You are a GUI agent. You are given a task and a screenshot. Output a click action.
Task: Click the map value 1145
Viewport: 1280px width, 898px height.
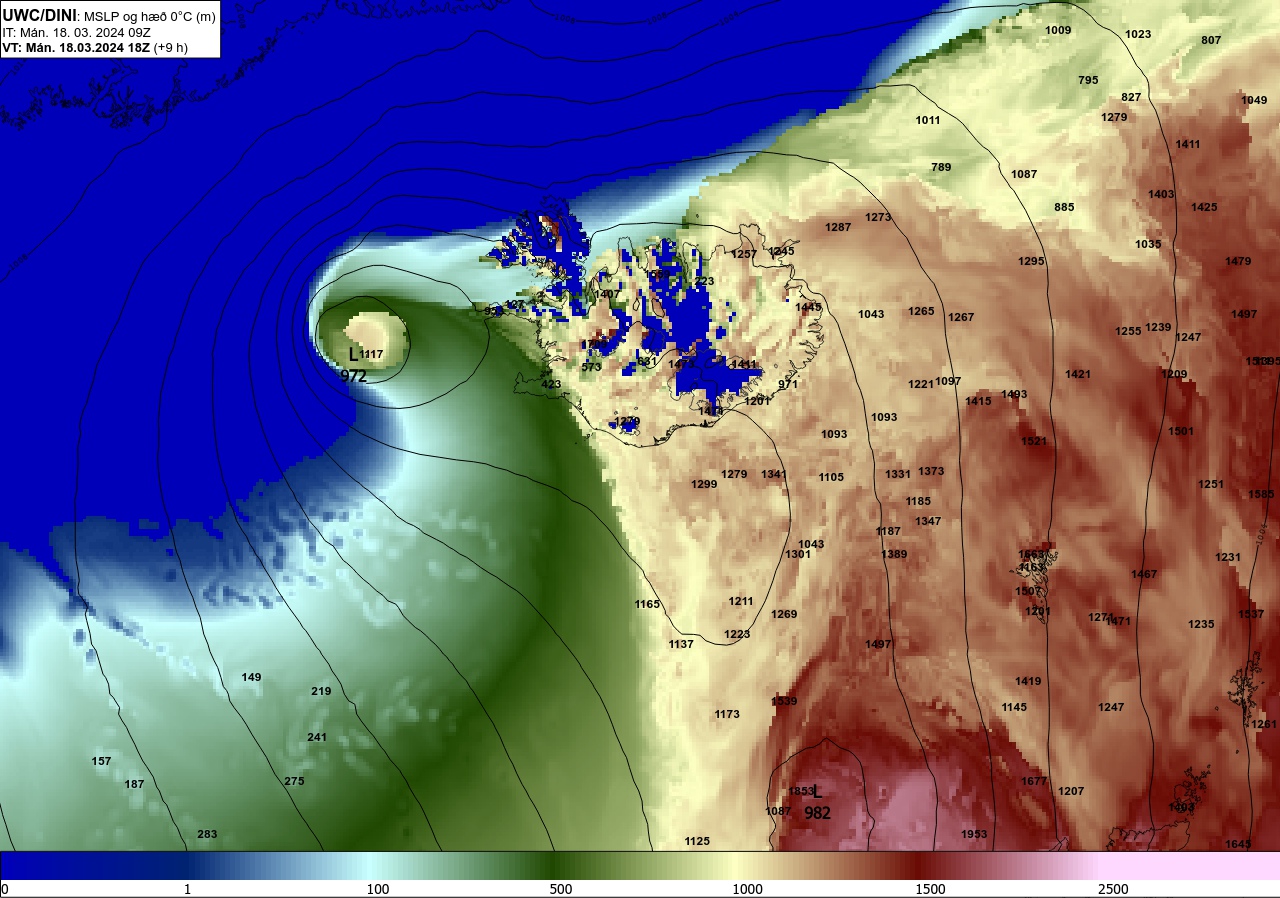coord(1014,707)
